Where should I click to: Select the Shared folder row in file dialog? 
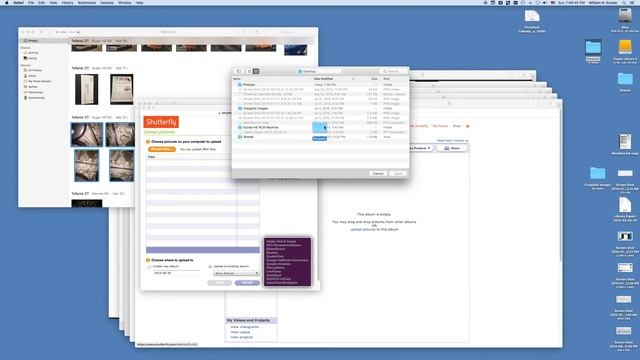320,137
